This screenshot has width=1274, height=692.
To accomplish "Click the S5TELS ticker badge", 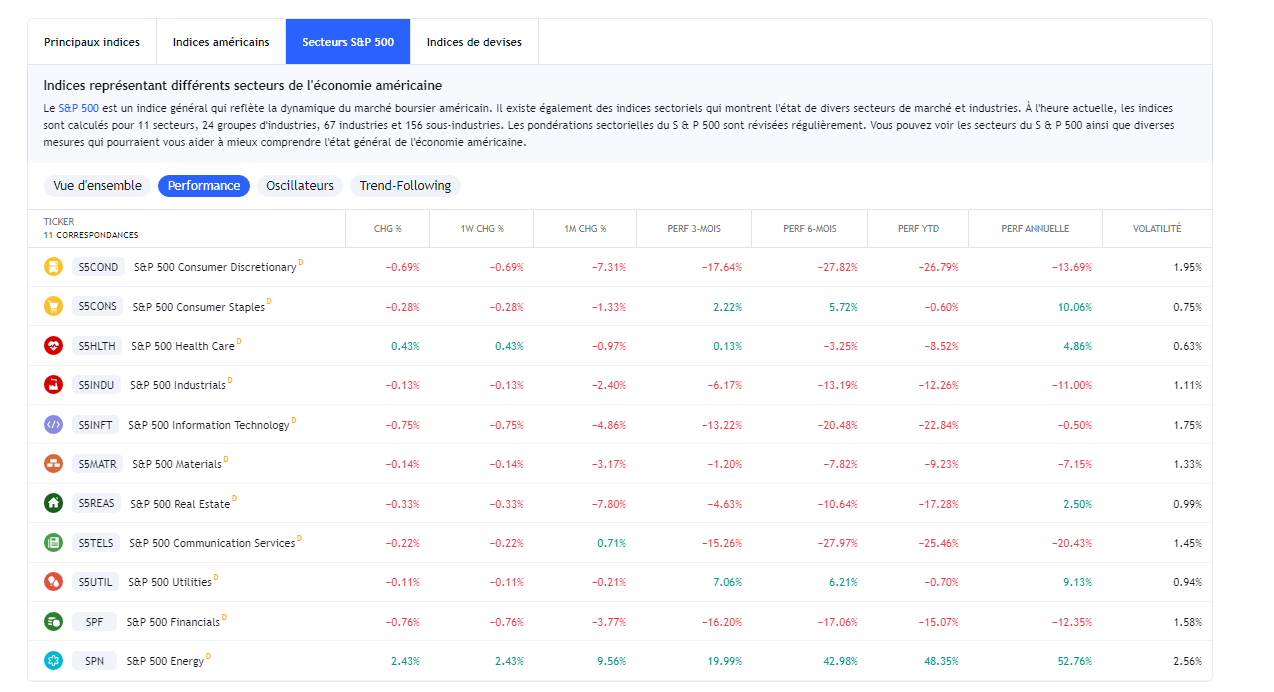I will pyautogui.click(x=96, y=543).
